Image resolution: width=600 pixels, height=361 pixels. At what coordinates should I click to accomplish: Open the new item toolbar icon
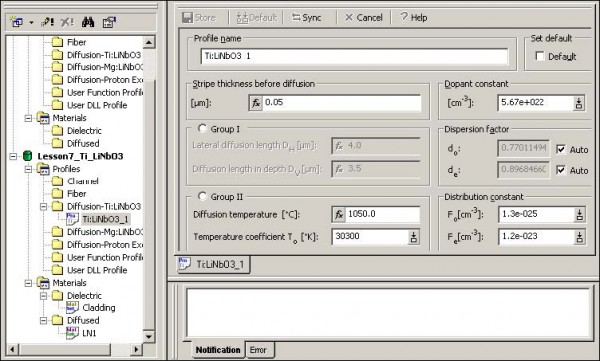click(16, 22)
